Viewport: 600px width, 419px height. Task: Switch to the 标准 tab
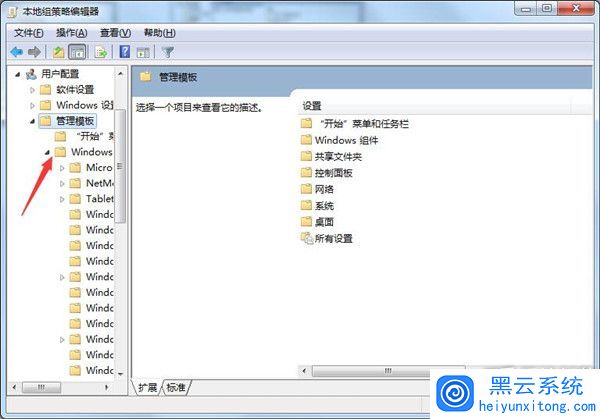tap(176, 388)
